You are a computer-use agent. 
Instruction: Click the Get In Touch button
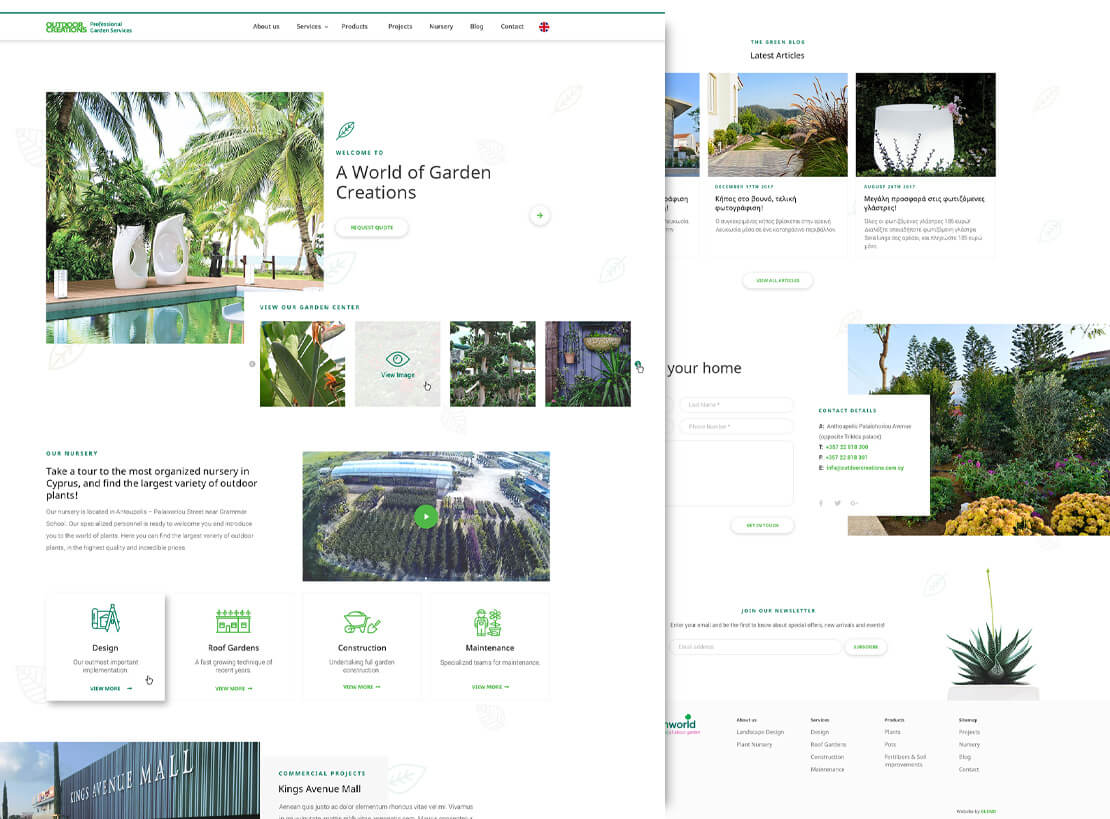[762, 525]
